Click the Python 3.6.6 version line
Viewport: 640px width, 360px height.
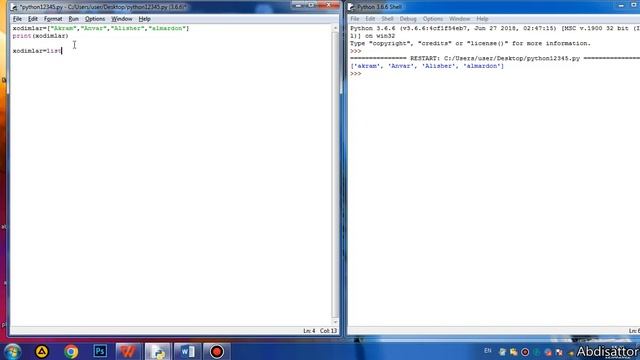tap(495, 28)
